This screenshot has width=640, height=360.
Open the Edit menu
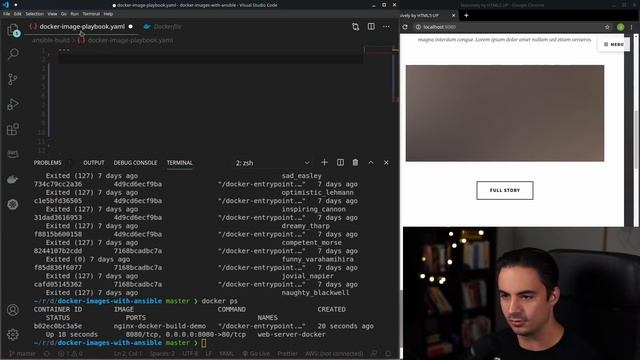coord(18,14)
